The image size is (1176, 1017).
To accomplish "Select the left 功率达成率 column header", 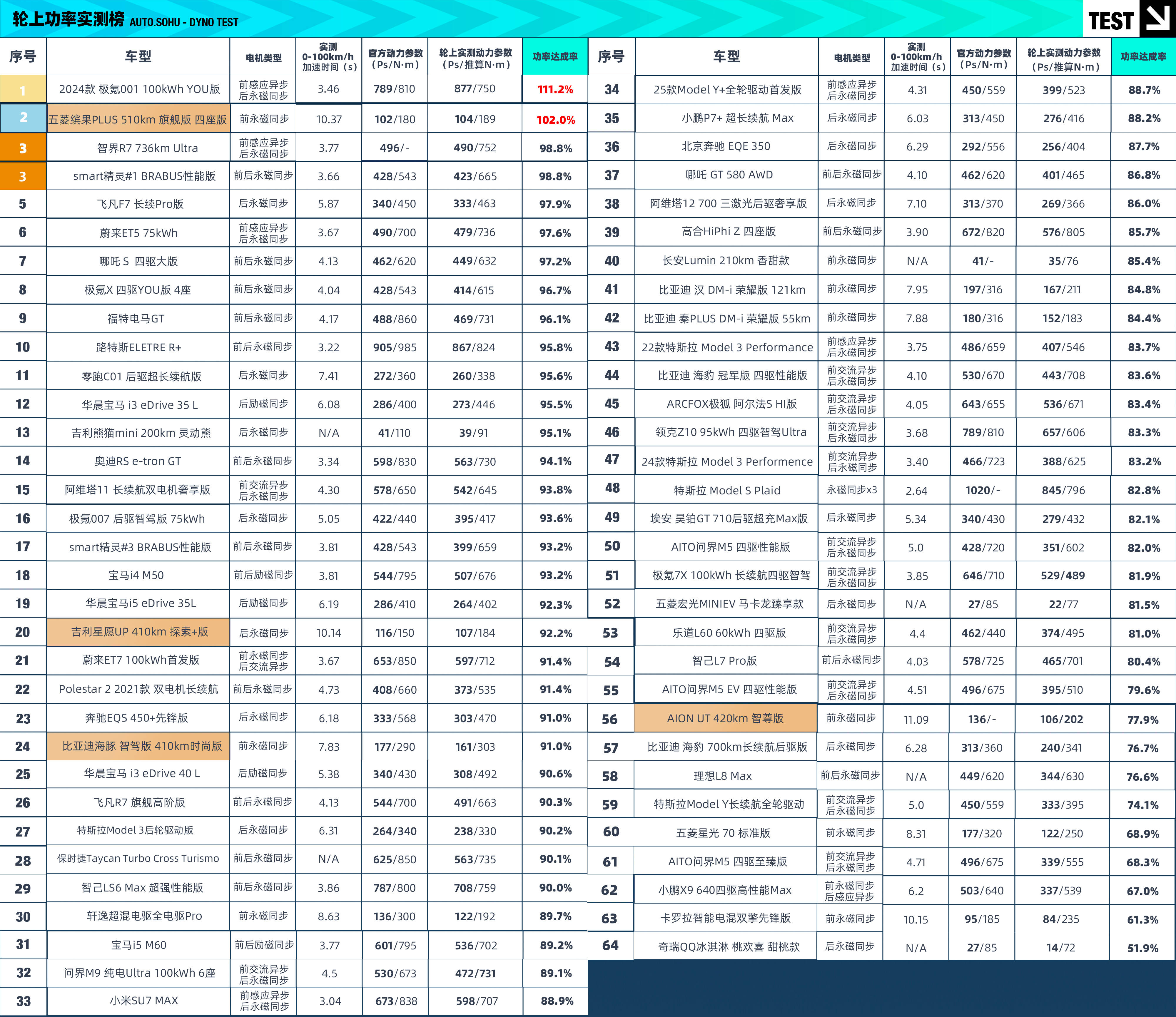I will click(x=555, y=56).
